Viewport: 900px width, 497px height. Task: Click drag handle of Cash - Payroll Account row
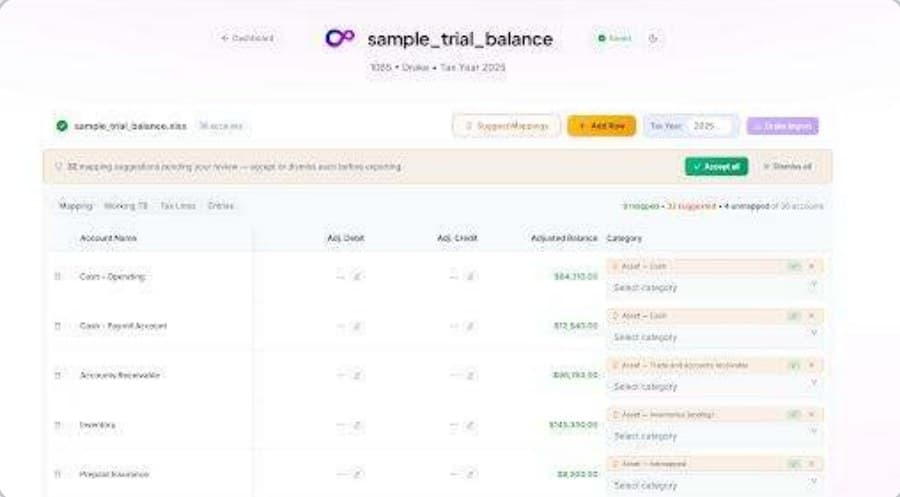(x=57, y=326)
